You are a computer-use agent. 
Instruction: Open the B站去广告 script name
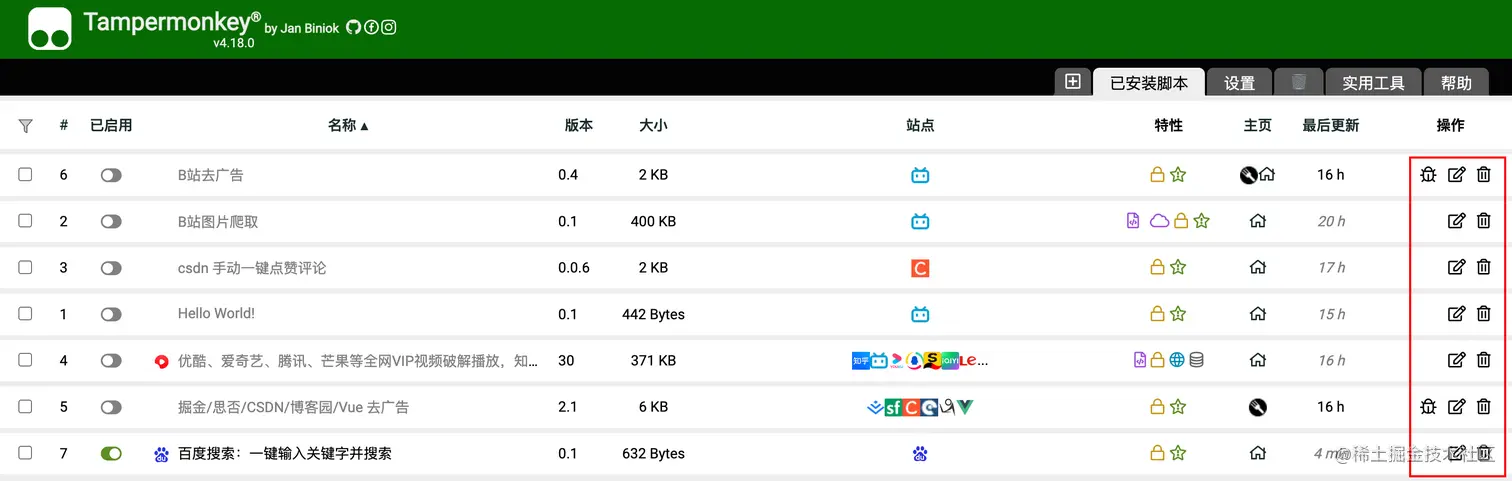click(x=211, y=175)
